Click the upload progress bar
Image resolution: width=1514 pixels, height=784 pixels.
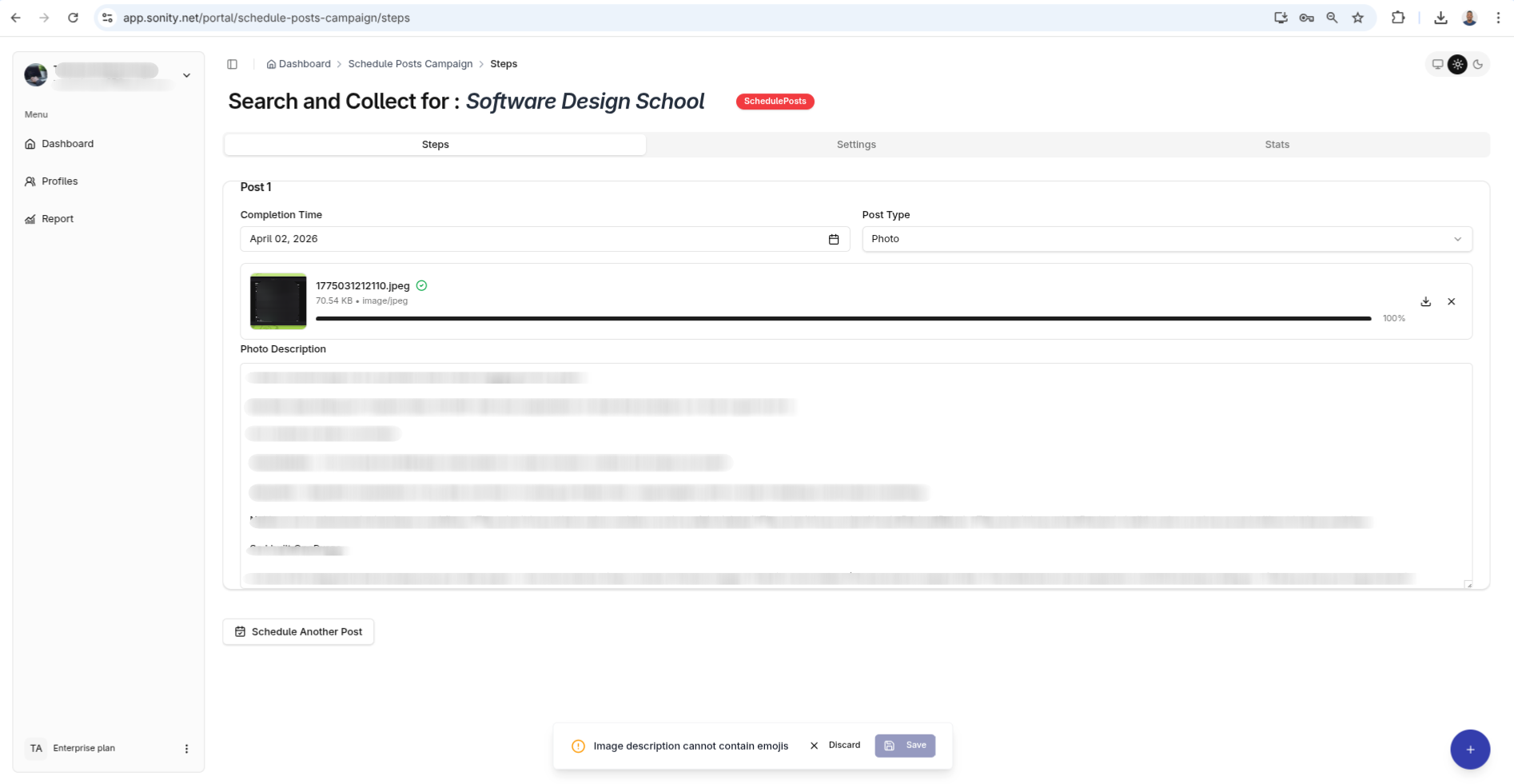click(x=843, y=318)
